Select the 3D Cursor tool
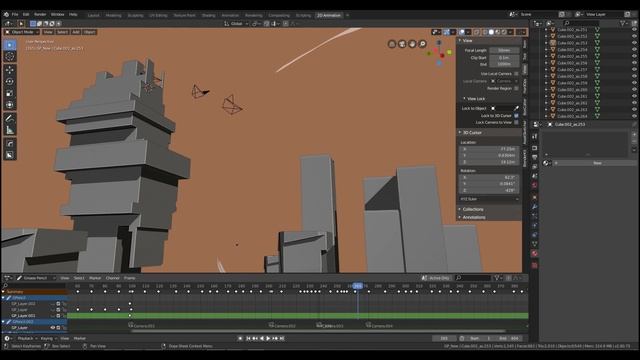This screenshot has width=640, height=360. coord(10,57)
